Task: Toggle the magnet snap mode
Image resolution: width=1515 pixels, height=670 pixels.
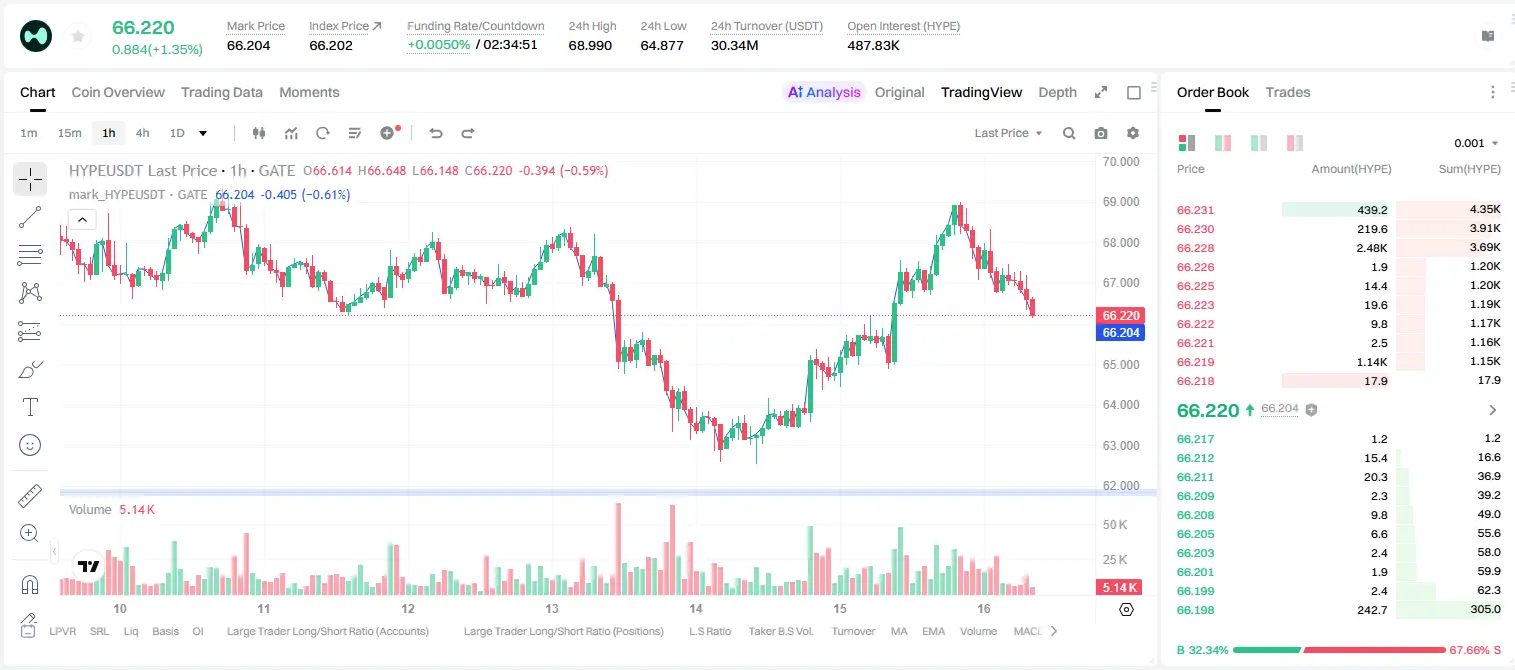Action: point(30,584)
